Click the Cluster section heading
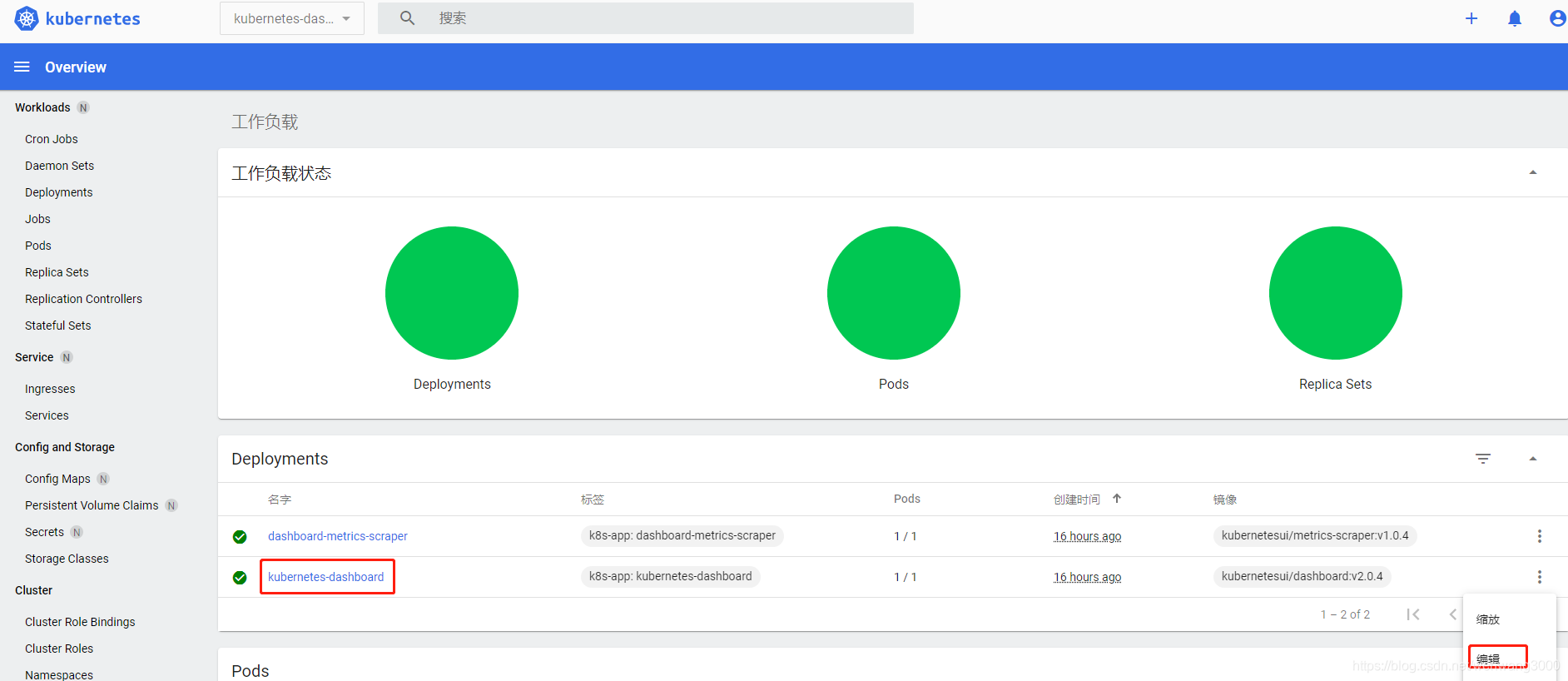The width and height of the screenshot is (1568, 681). tap(33, 590)
